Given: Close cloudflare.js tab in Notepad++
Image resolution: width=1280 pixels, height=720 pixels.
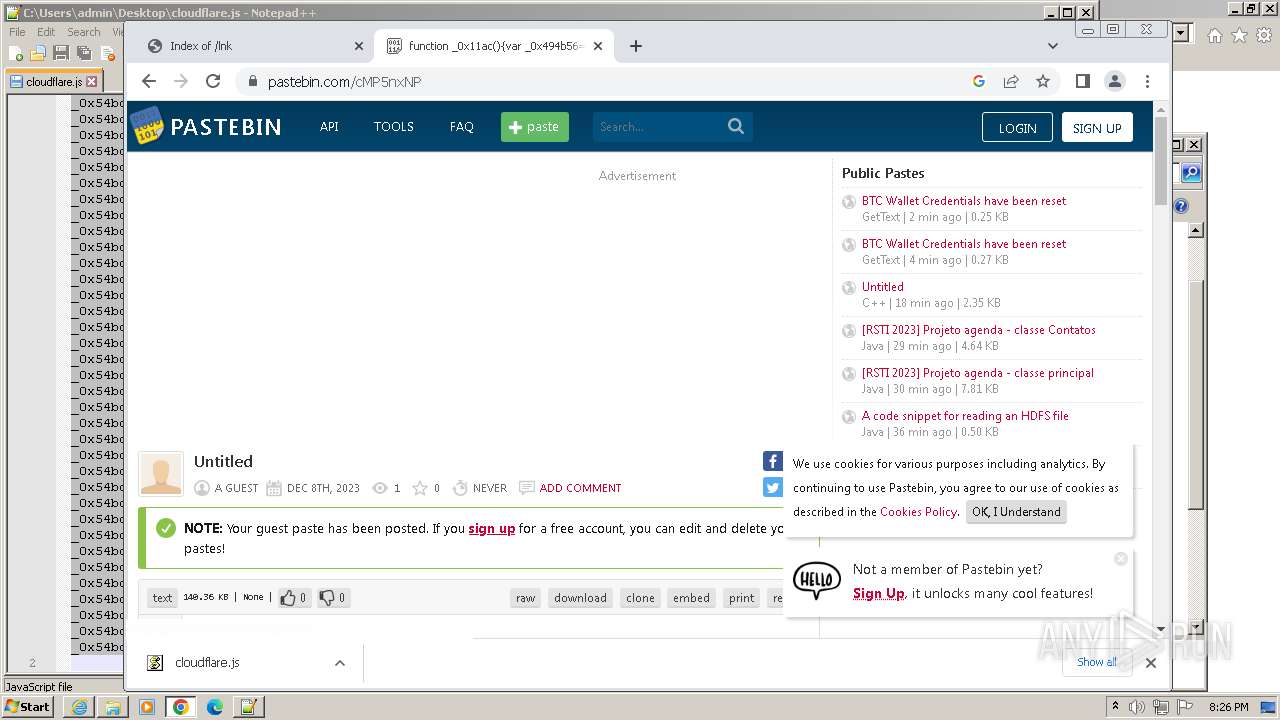Looking at the screenshot, I should click(92, 82).
